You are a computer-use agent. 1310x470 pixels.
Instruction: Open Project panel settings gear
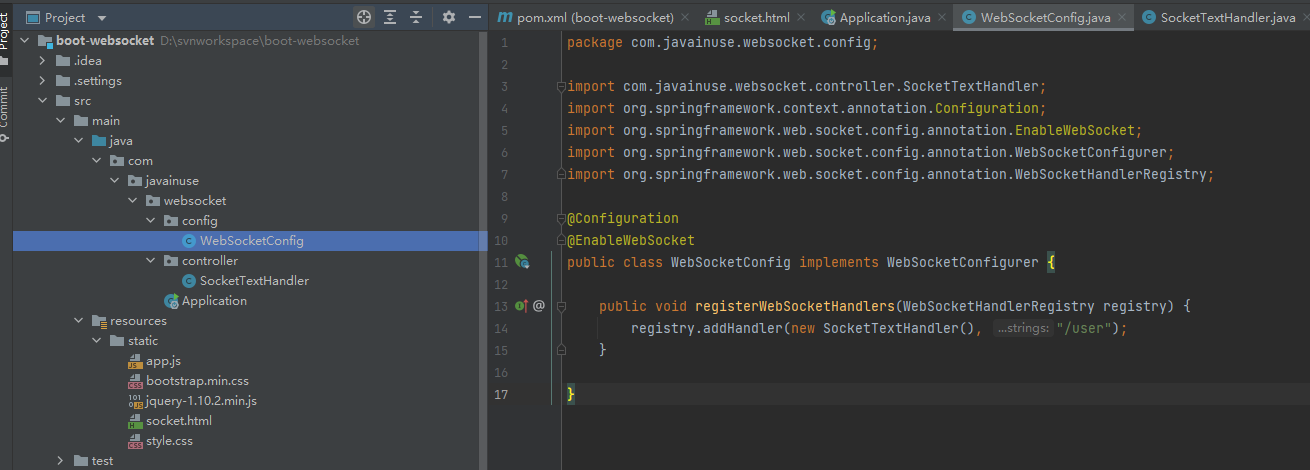pos(448,17)
